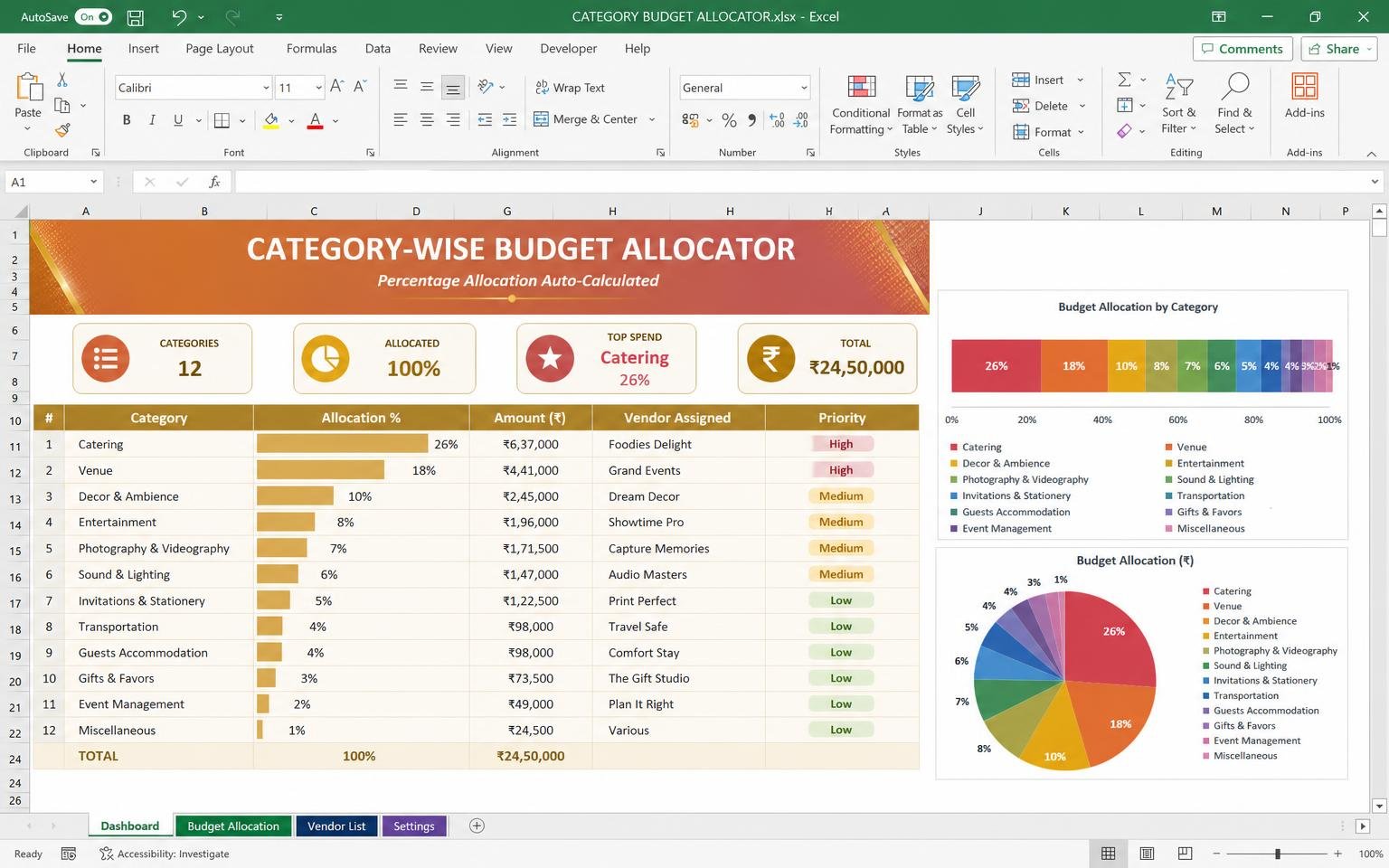Image resolution: width=1389 pixels, height=868 pixels.
Task: Center text horizontally
Action: tap(427, 119)
